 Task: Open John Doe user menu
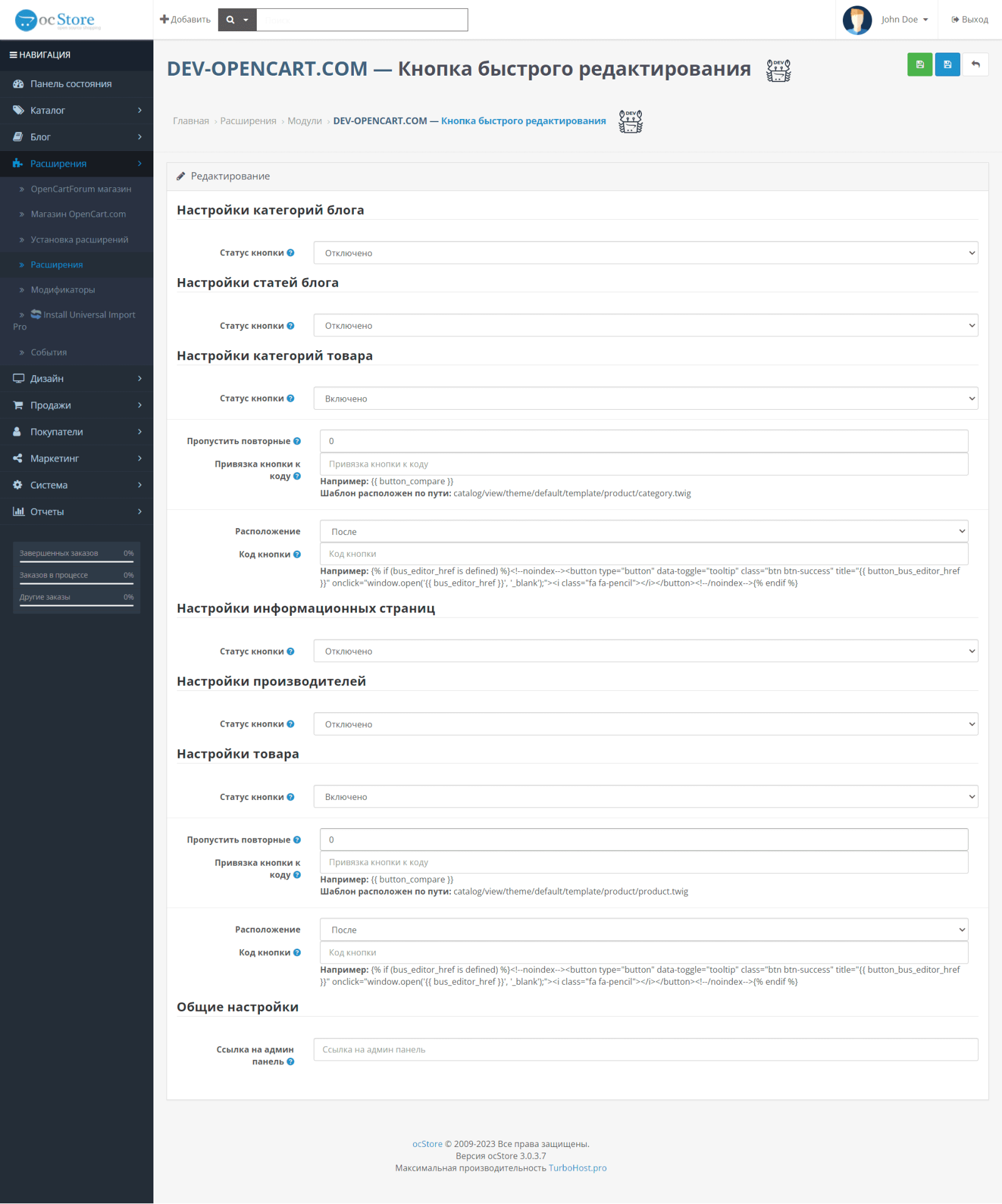[904, 20]
